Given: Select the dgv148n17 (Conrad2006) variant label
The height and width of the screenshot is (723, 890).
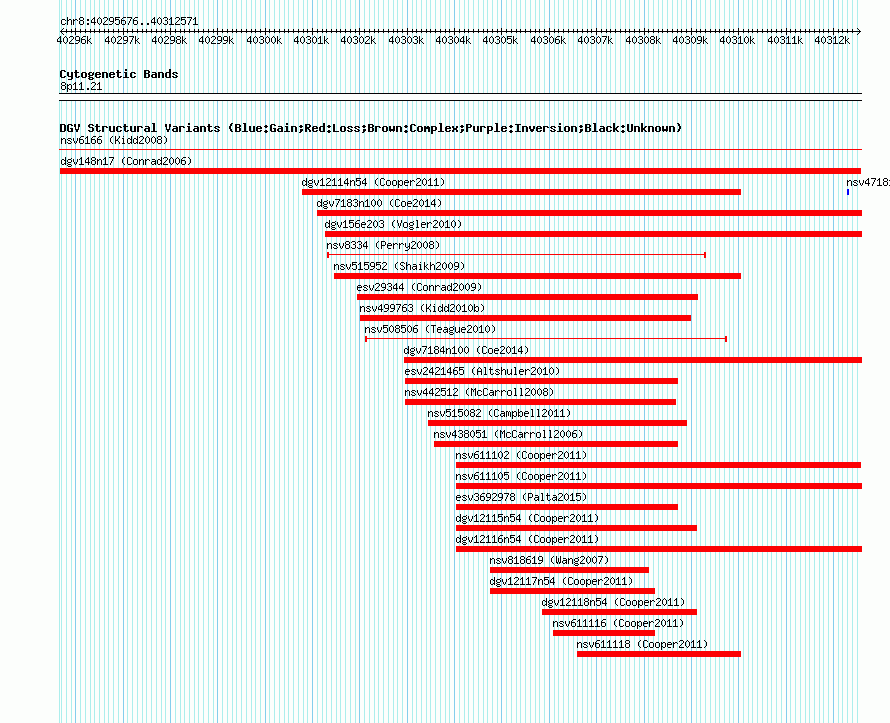Looking at the screenshot, I should point(126,161).
